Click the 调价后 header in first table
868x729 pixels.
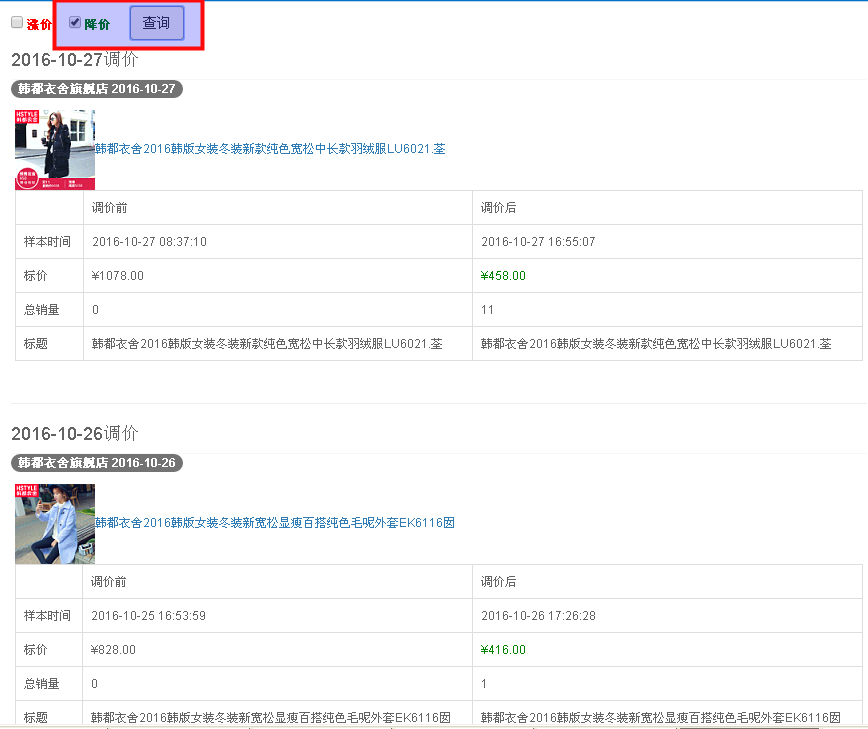tap(498, 208)
